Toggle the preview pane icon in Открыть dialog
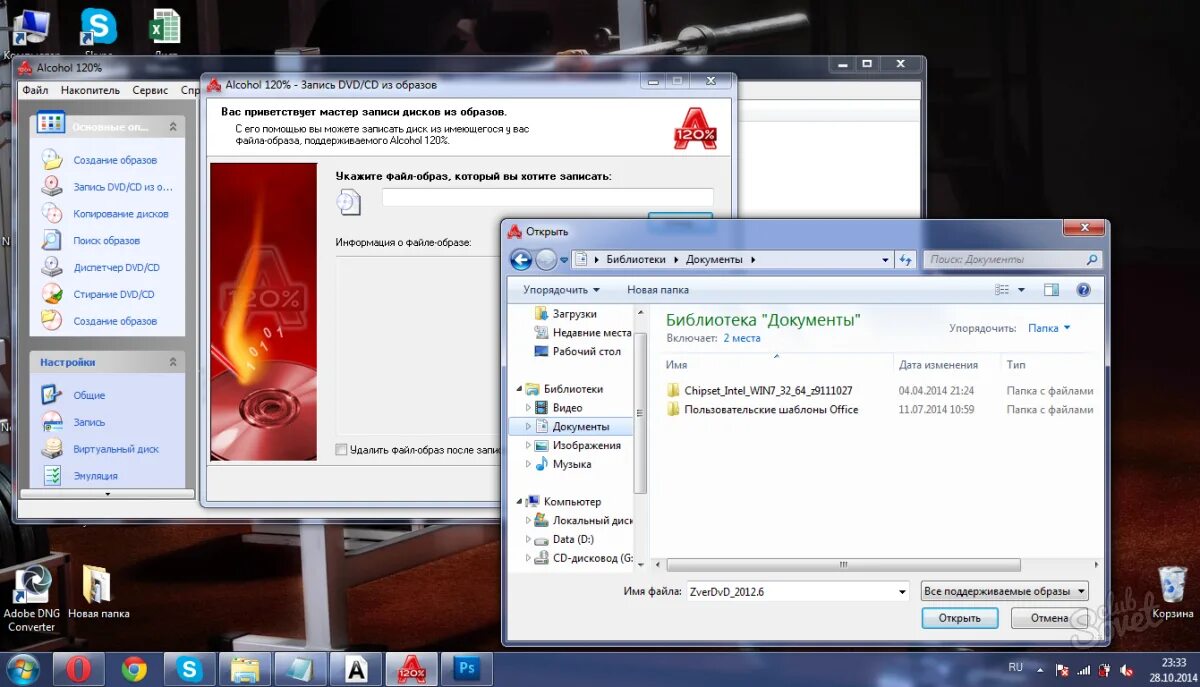Screen dimensions: 1200x687 [1051, 290]
